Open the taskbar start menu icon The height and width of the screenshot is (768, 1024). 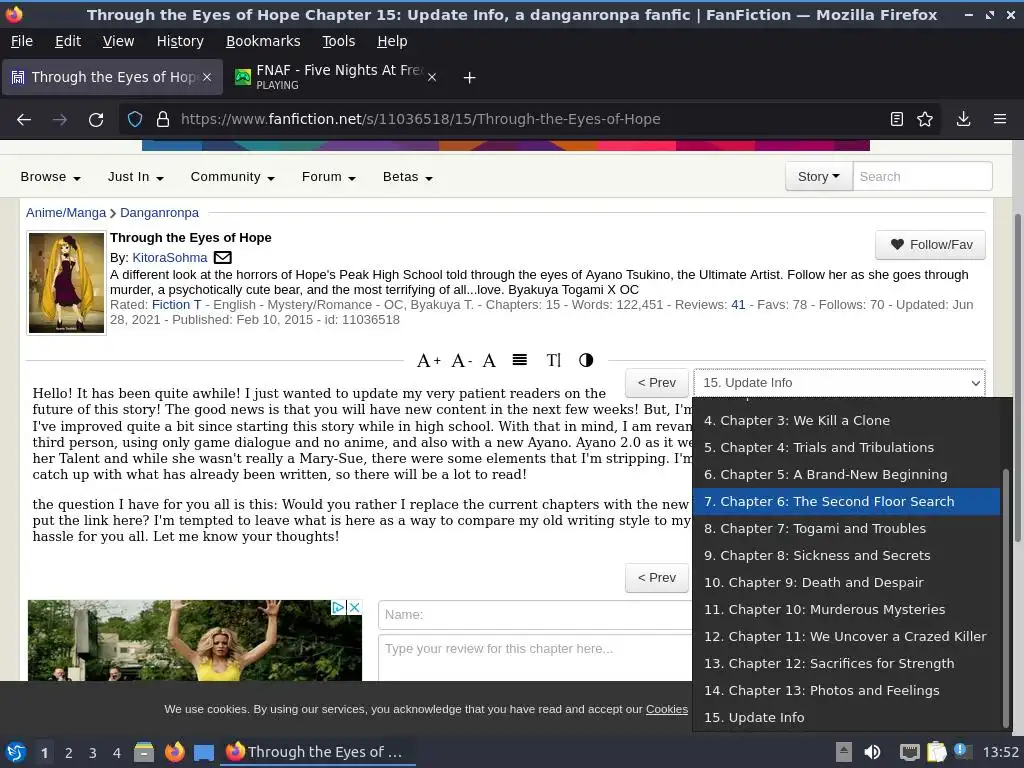16,752
